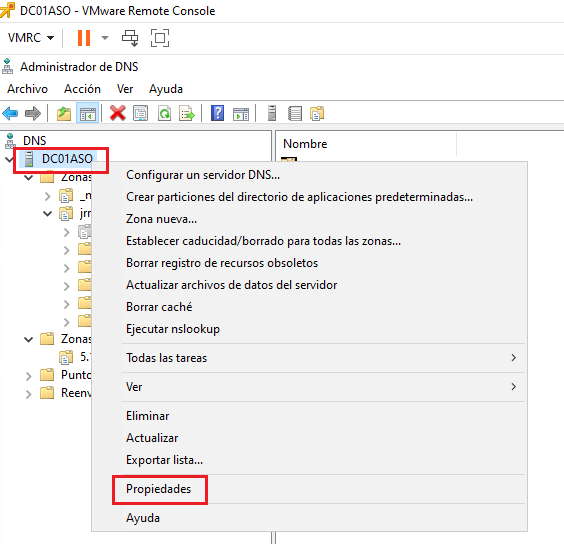Choose Establecer caducidad/borrado para todas las zonas
This screenshot has width=564, height=544.
(309, 241)
